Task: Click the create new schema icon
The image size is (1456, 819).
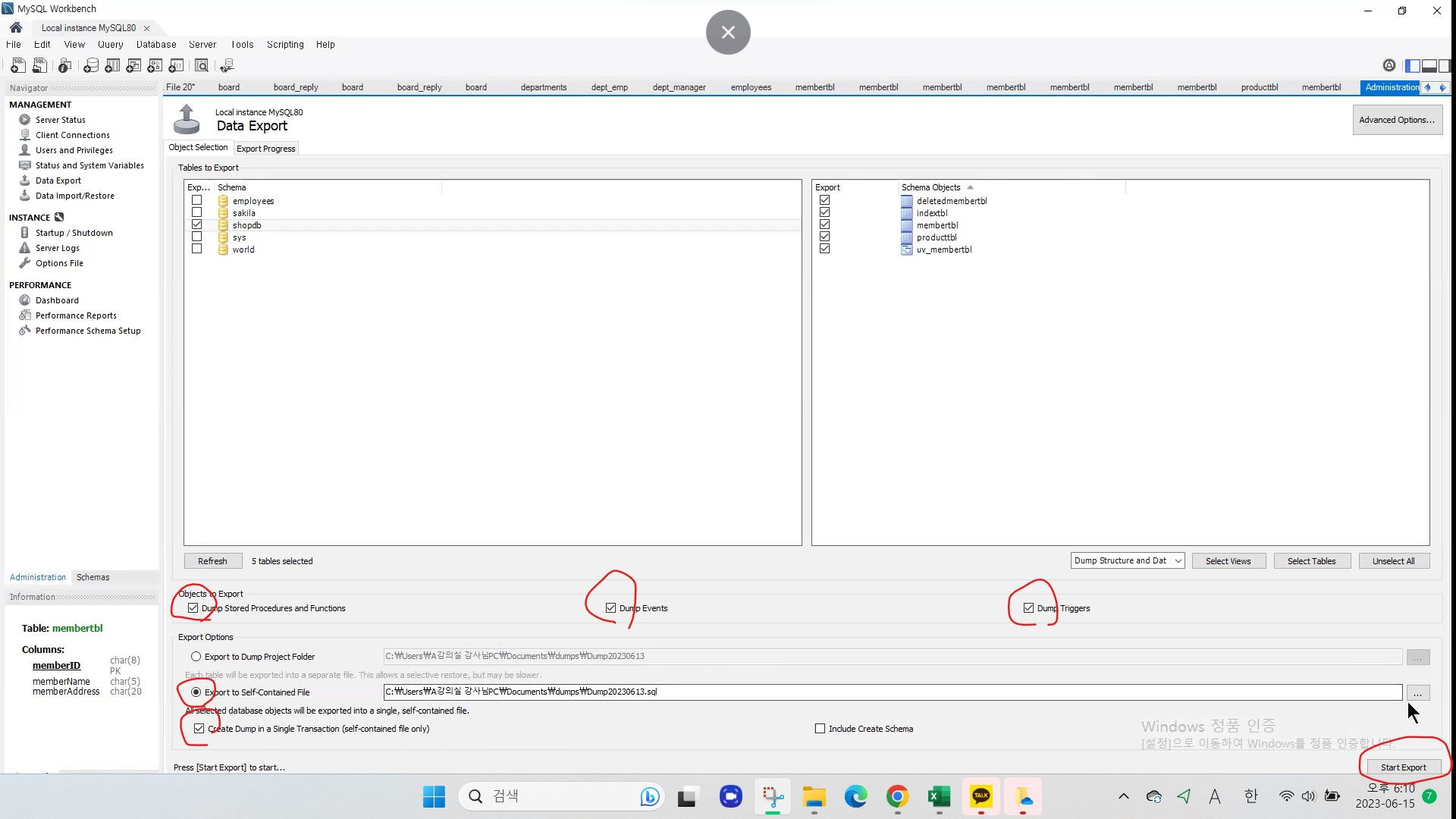Action: (x=91, y=66)
